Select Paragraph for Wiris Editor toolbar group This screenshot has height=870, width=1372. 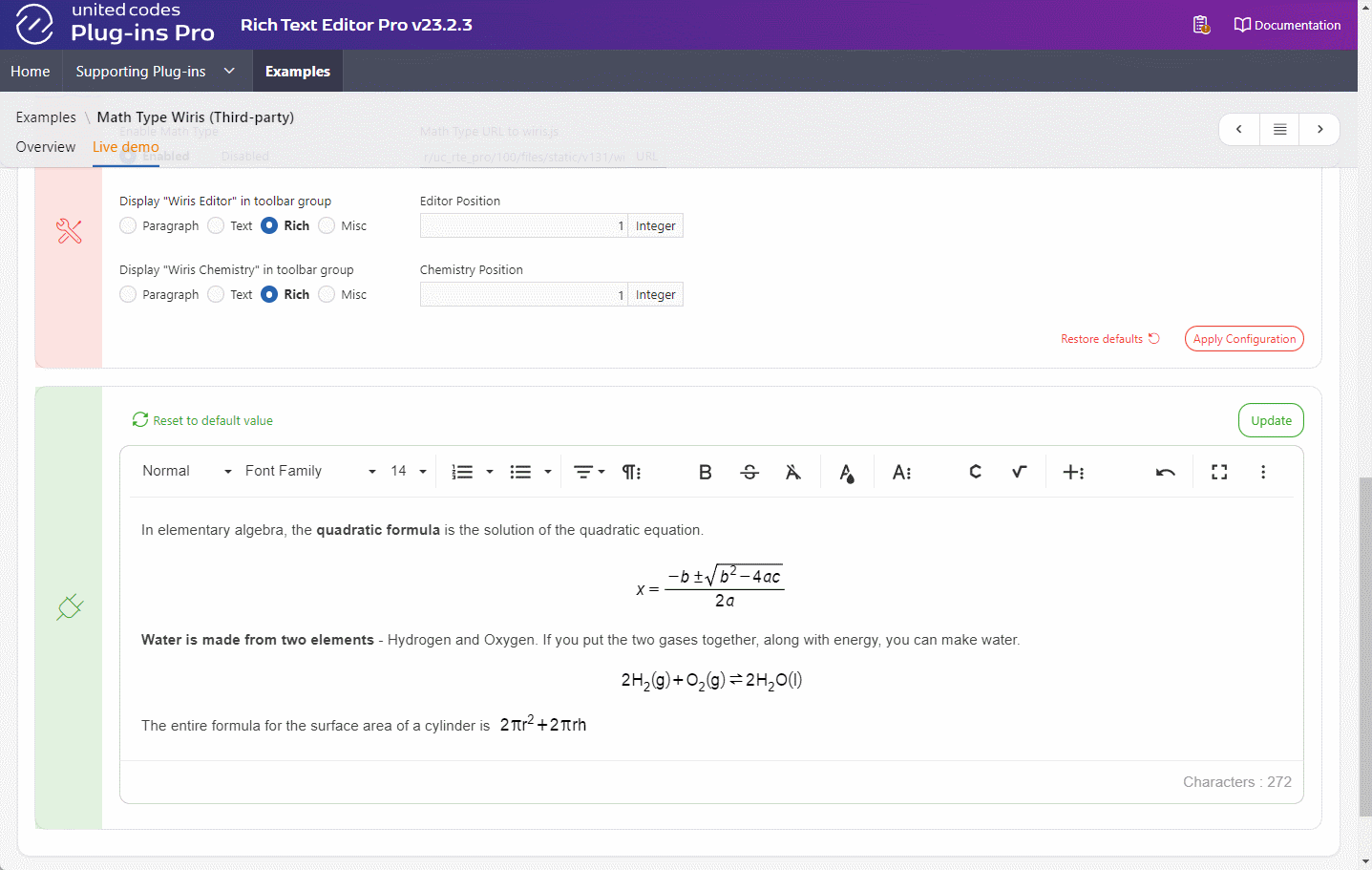(128, 225)
